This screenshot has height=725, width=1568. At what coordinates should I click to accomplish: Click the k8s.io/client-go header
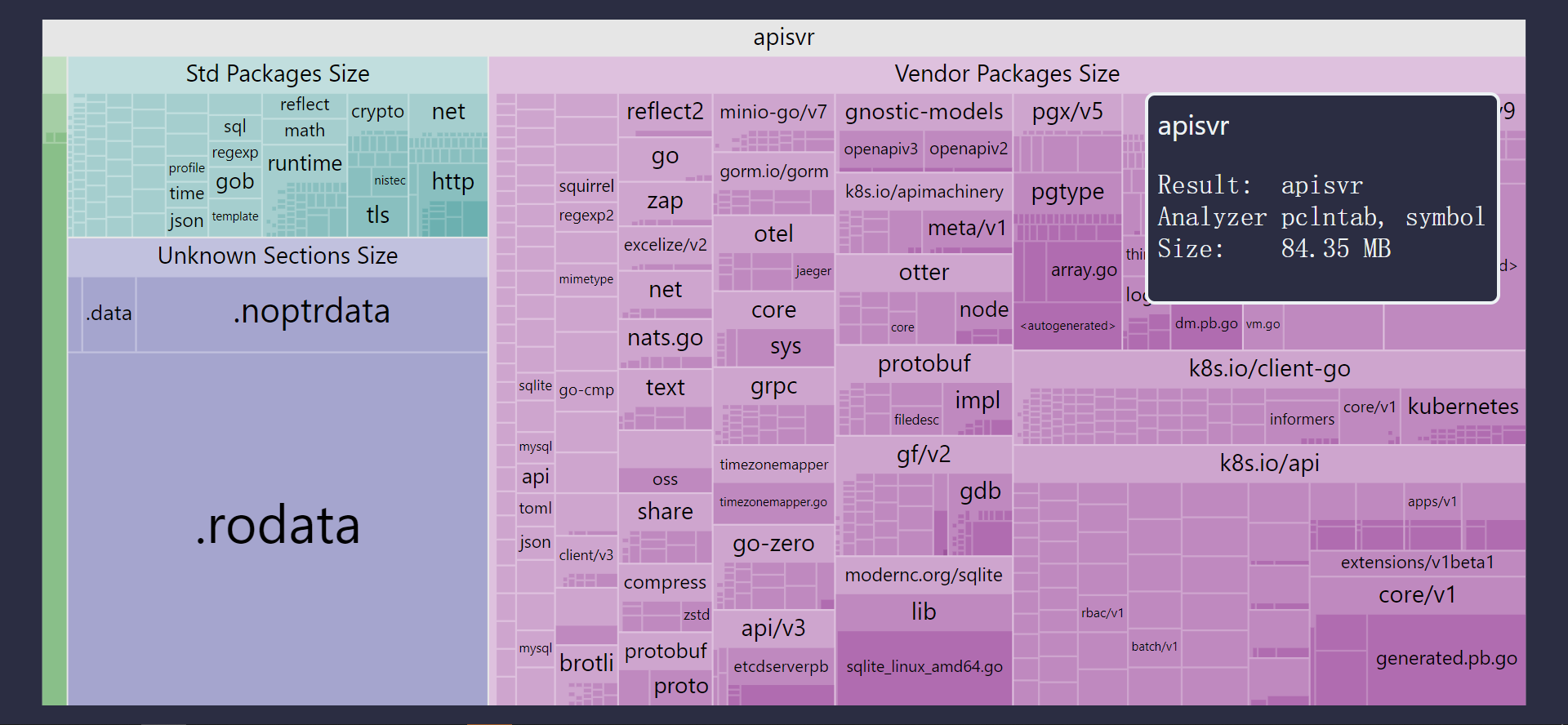point(1269,369)
